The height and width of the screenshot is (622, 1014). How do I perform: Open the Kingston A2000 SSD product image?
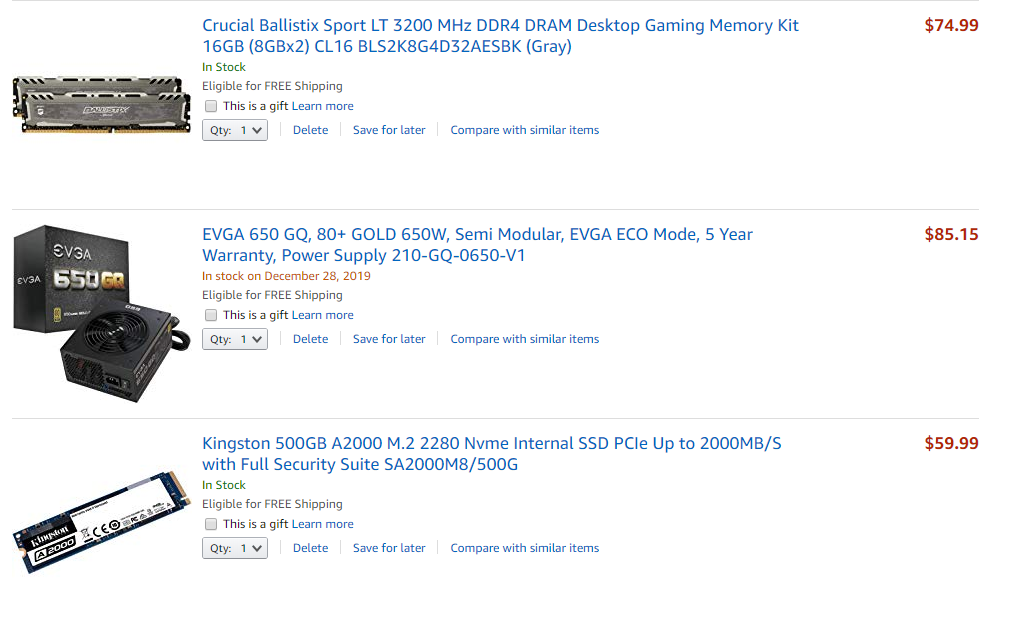[x=101, y=520]
